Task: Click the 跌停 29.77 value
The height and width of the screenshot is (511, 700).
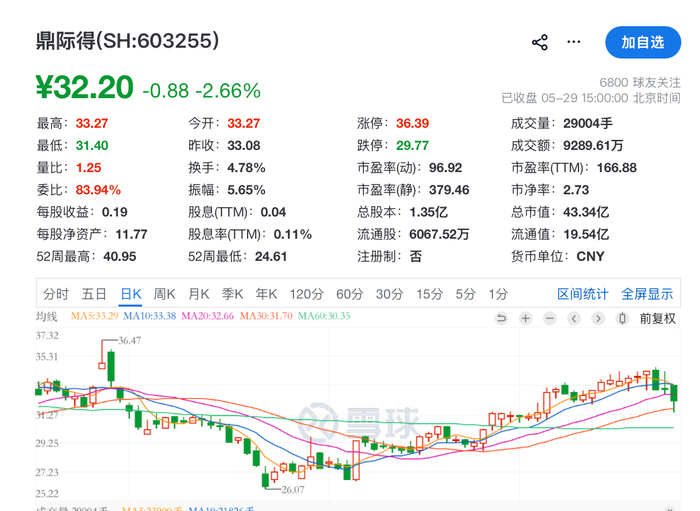Action: click(x=412, y=145)
